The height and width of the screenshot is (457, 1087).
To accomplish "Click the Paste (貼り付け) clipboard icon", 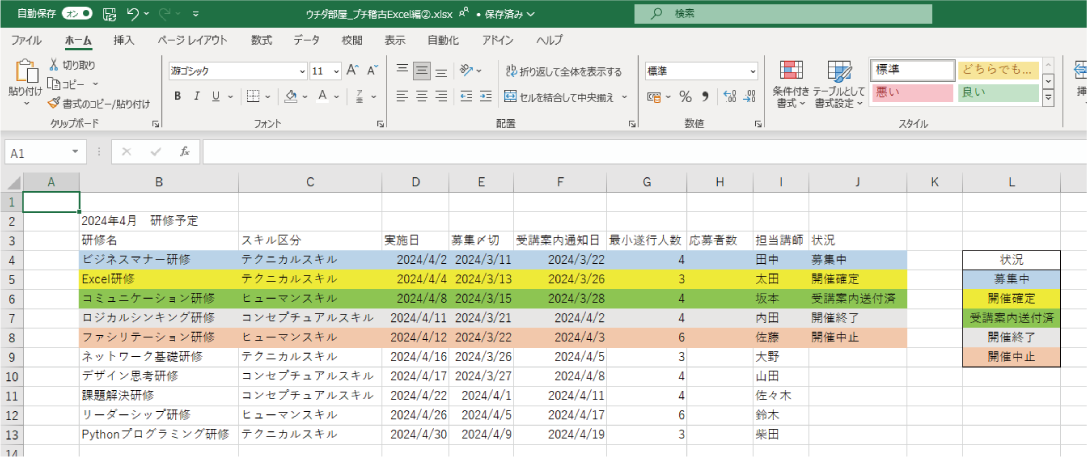I will (25, 73).
